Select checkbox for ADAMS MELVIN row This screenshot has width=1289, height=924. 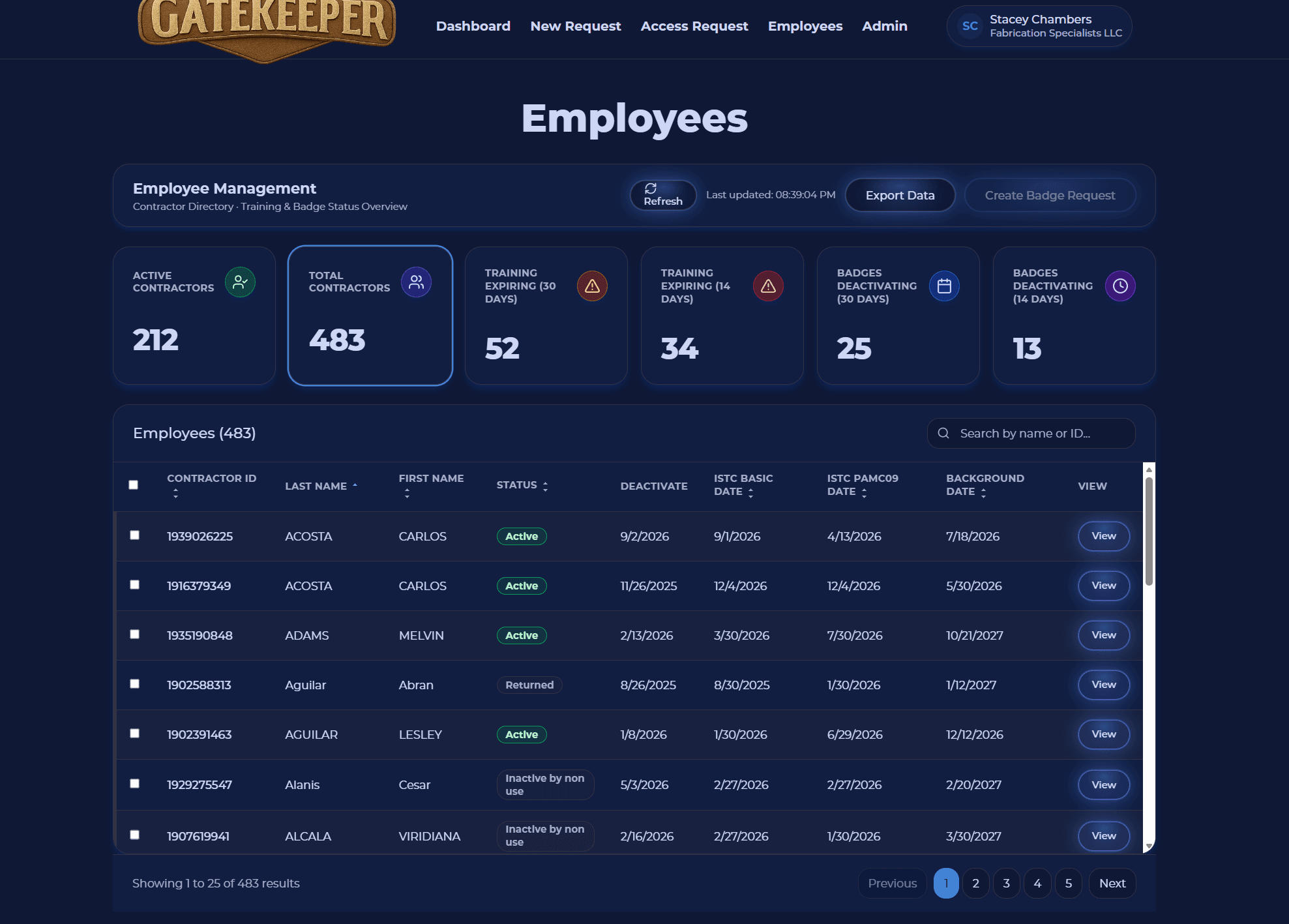[x=134, y=634]
